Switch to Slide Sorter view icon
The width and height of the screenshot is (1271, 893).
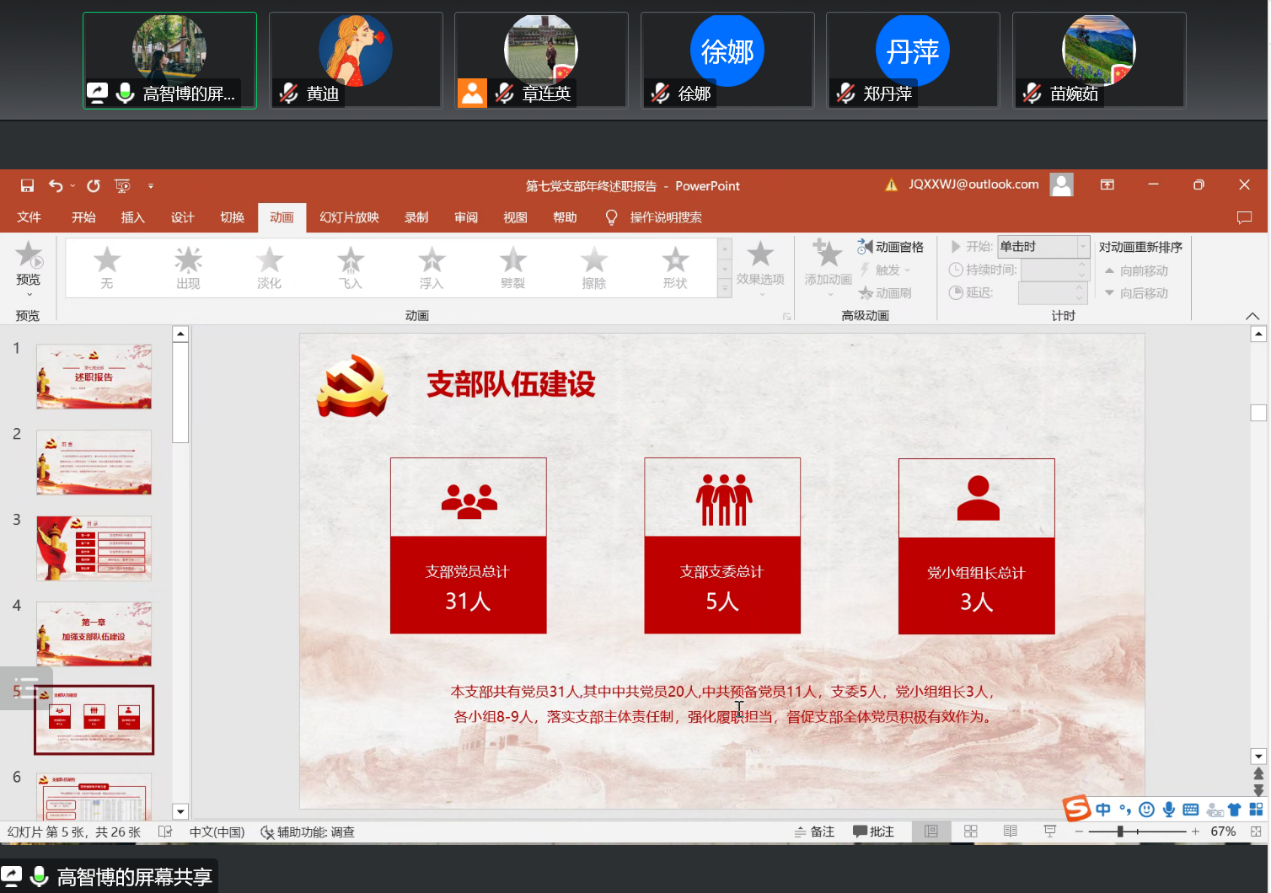click(970, 831)
